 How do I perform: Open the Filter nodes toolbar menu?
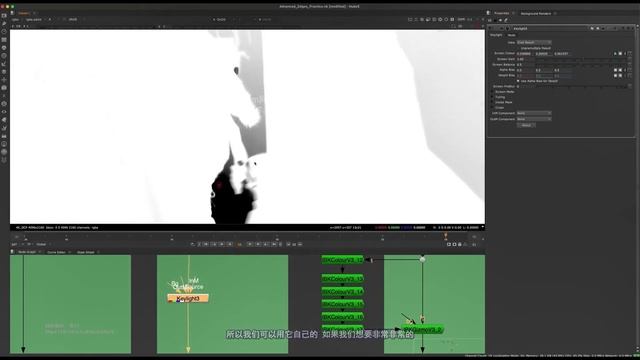coord(4,56)
